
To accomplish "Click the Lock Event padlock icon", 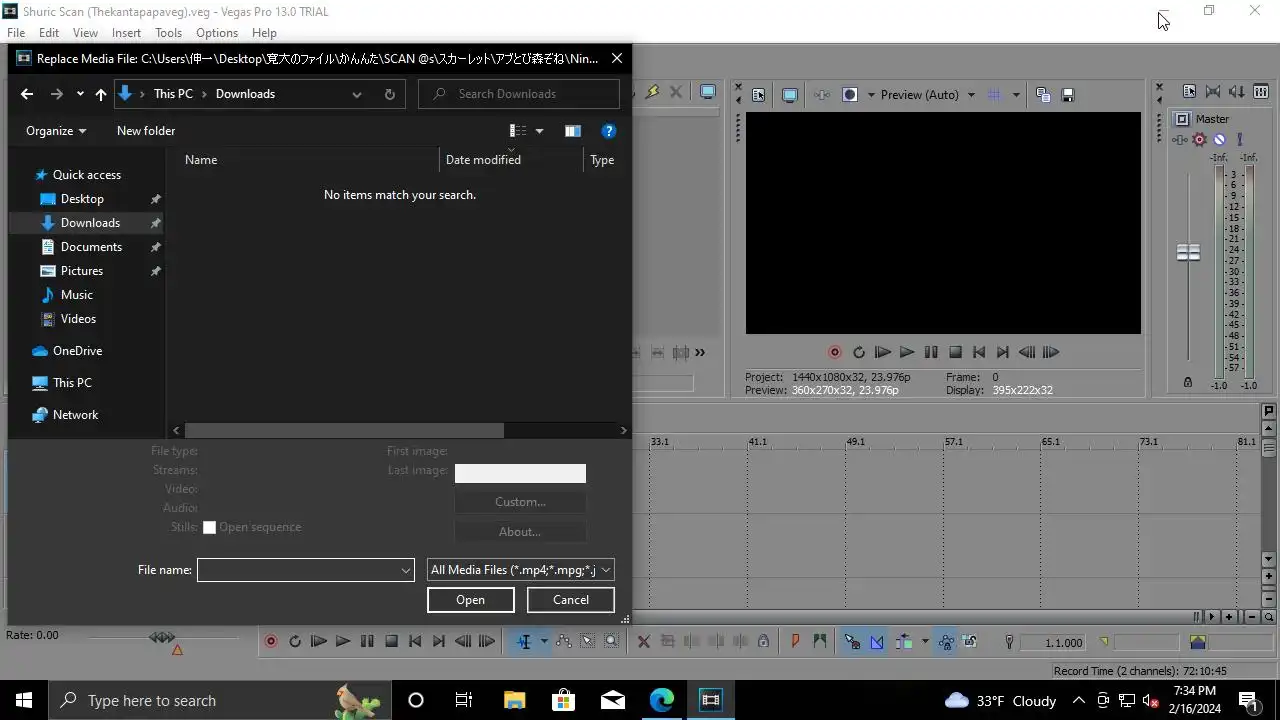I will pyautogui.click(x=764, y=642).
